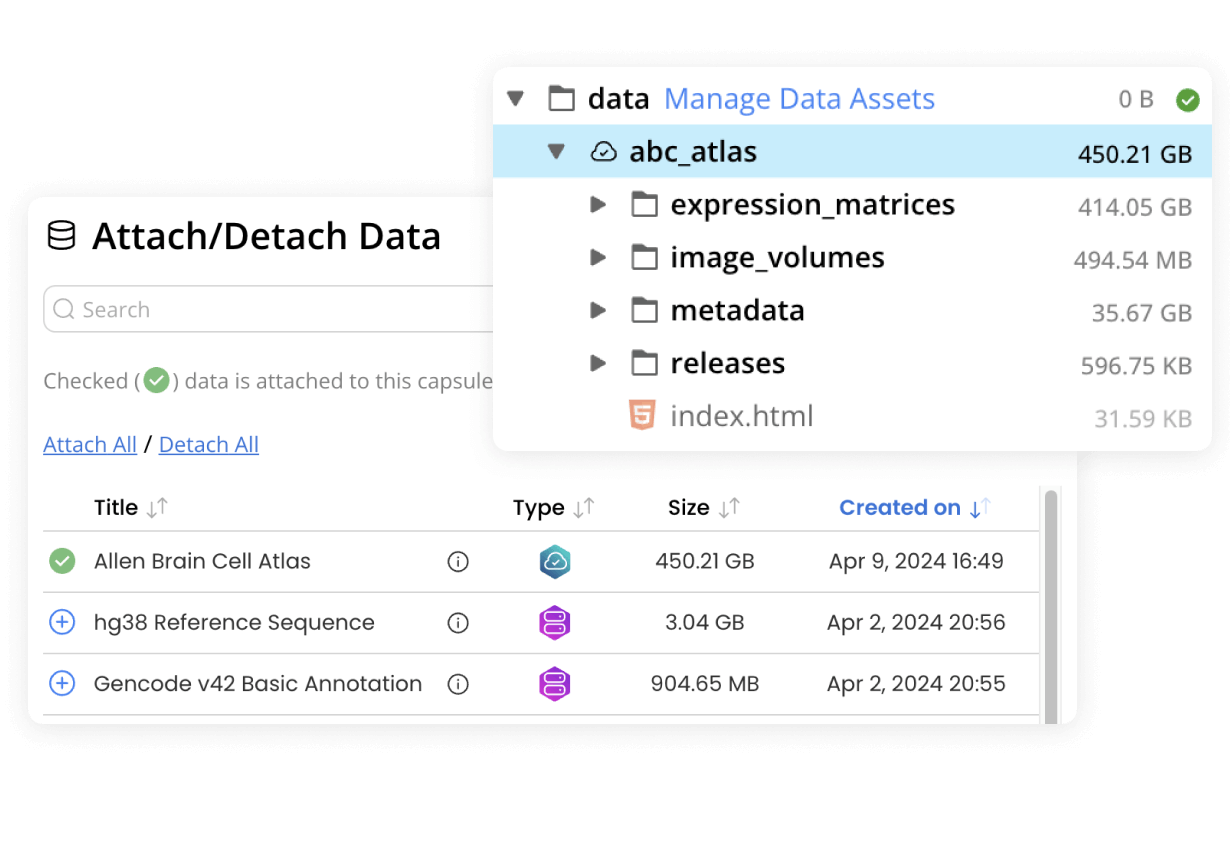The width and height of the screenshot is (1230, 860).
Task: Click the green checkmark beside the data folder size
Action: click(1188, 100)
